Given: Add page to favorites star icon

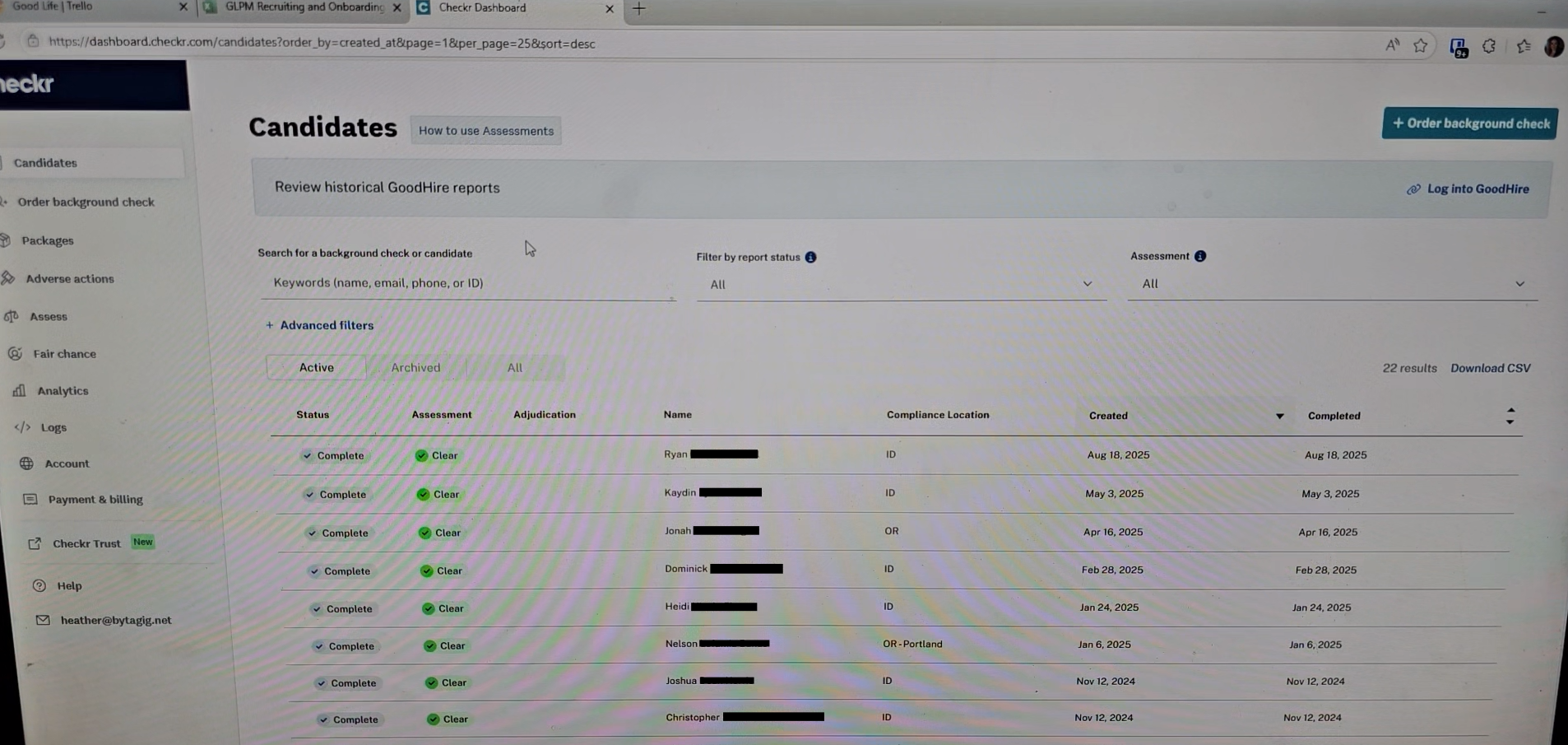Looking at the screenshot, I should [1421, 45].
